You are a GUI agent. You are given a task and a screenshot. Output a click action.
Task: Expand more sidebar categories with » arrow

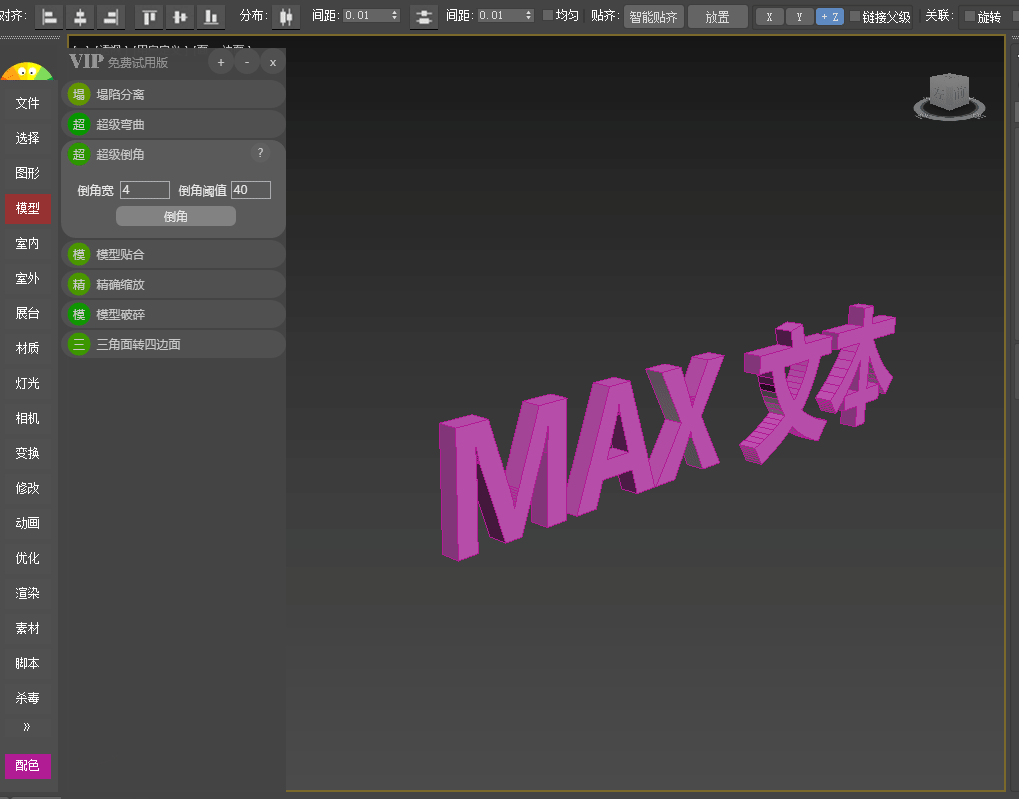27,726
